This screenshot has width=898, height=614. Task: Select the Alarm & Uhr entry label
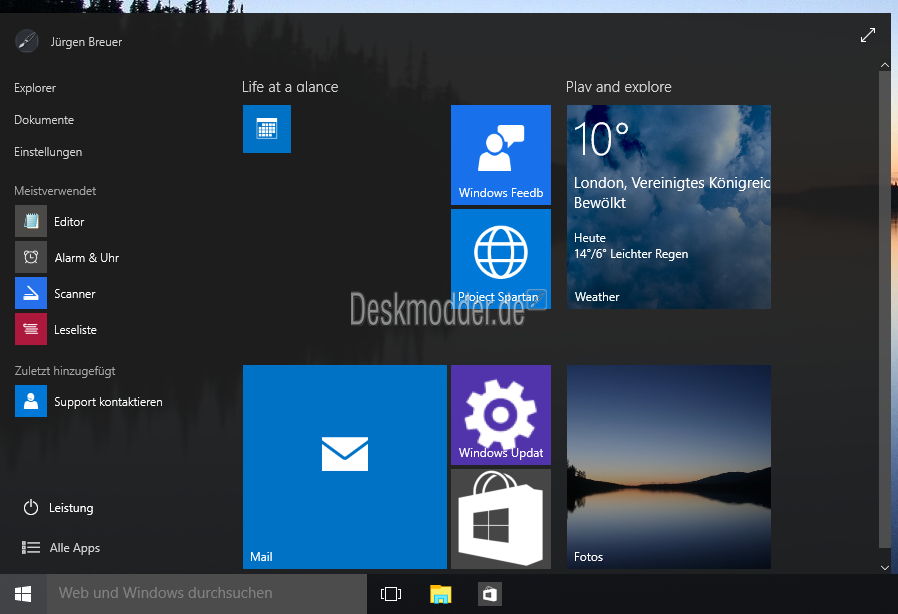click(86, 258)
